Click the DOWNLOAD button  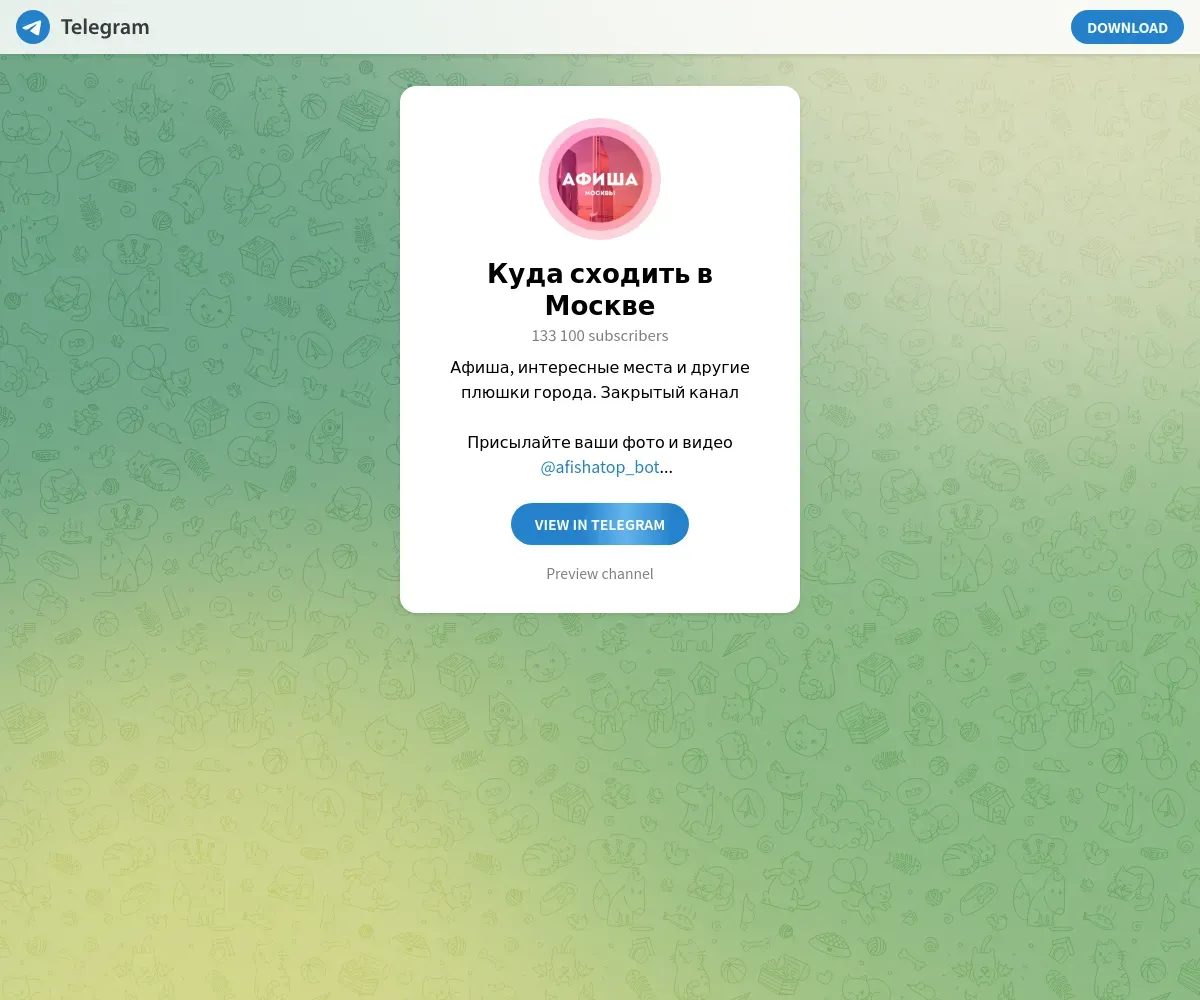pyautogui.click(x=1127, y=27)
